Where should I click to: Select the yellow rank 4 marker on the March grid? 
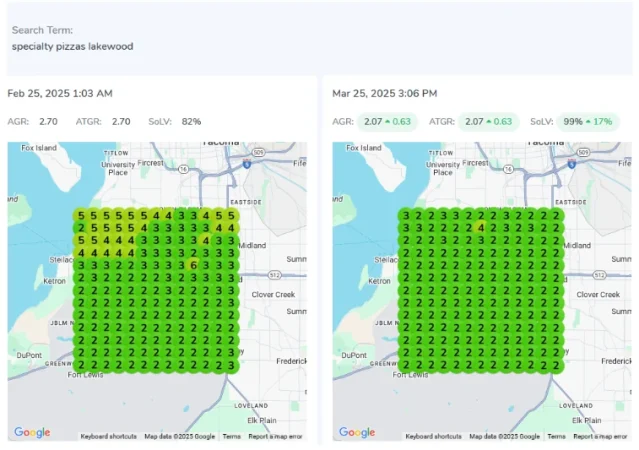482,227
